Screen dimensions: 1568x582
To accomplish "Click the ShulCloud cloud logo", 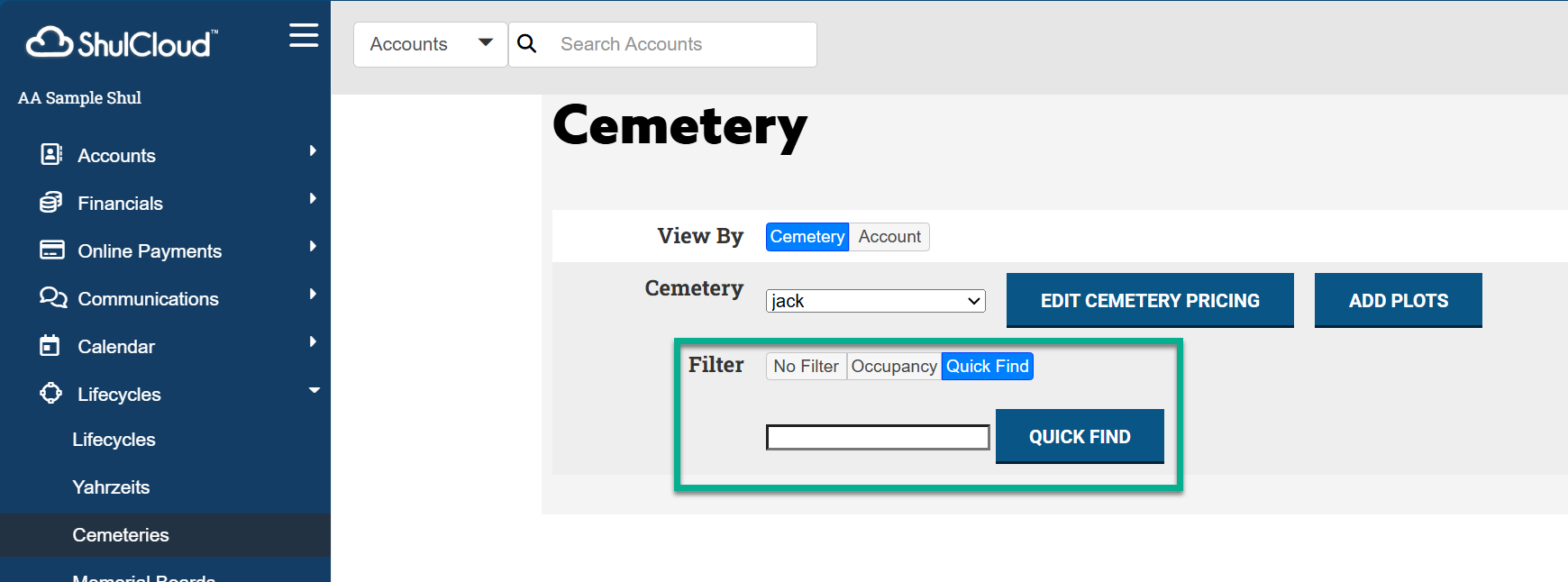I will click(x=50, y=42).
